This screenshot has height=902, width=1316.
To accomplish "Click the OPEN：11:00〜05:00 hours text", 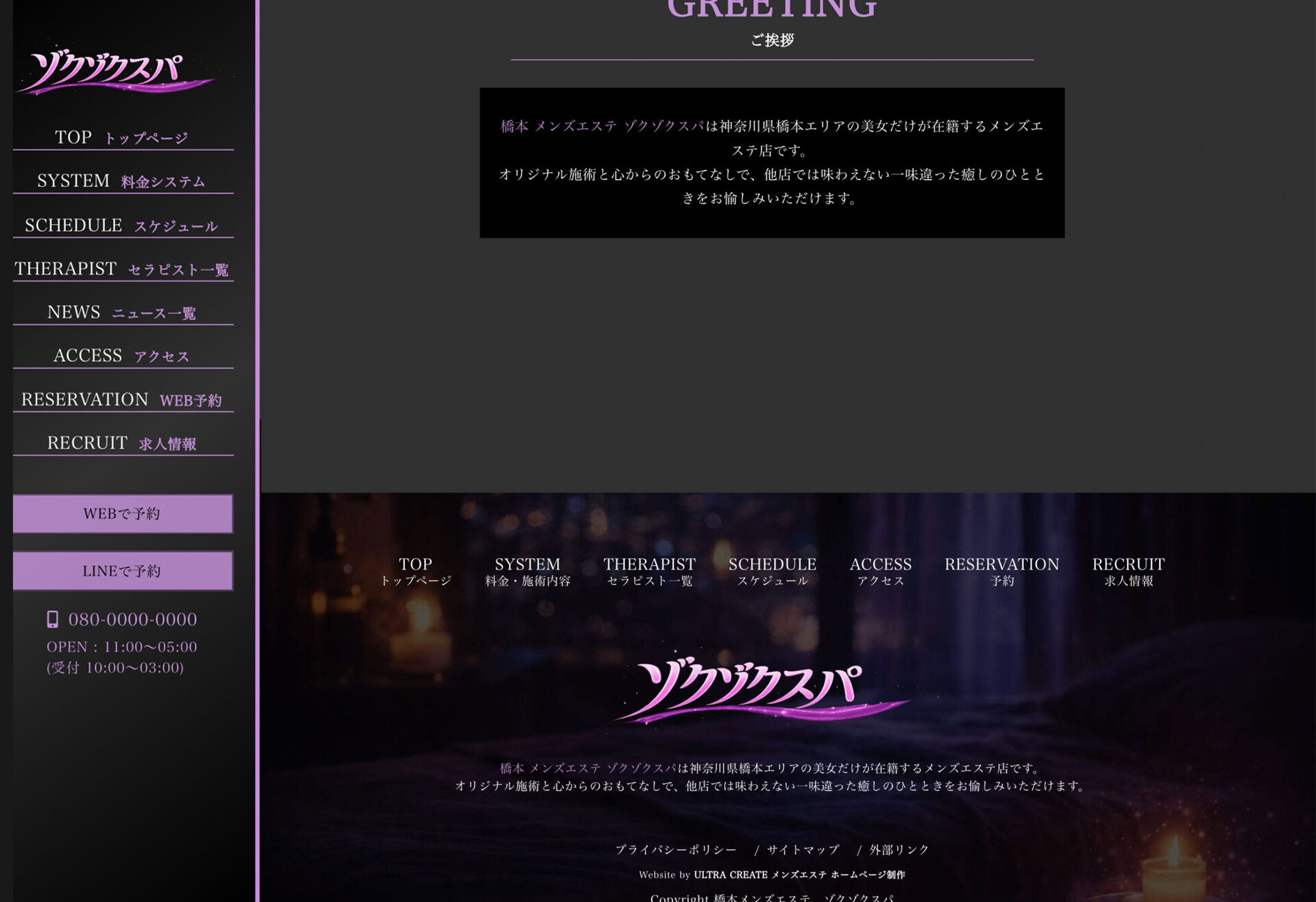I will pyautogui.click(x=122, y=647).
